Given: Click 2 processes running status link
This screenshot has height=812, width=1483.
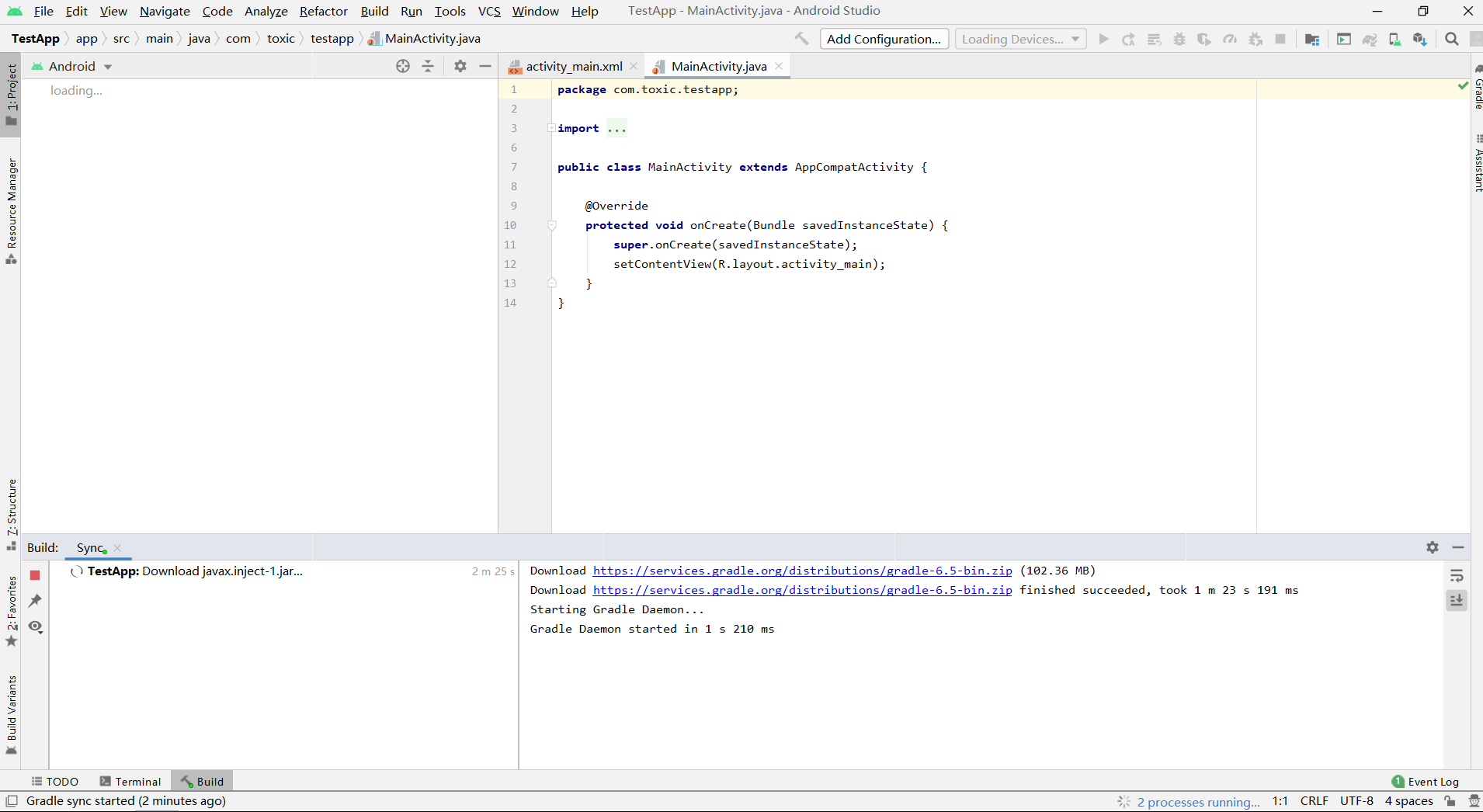Looking at the screenshot, I should [x=1199, y=801].
